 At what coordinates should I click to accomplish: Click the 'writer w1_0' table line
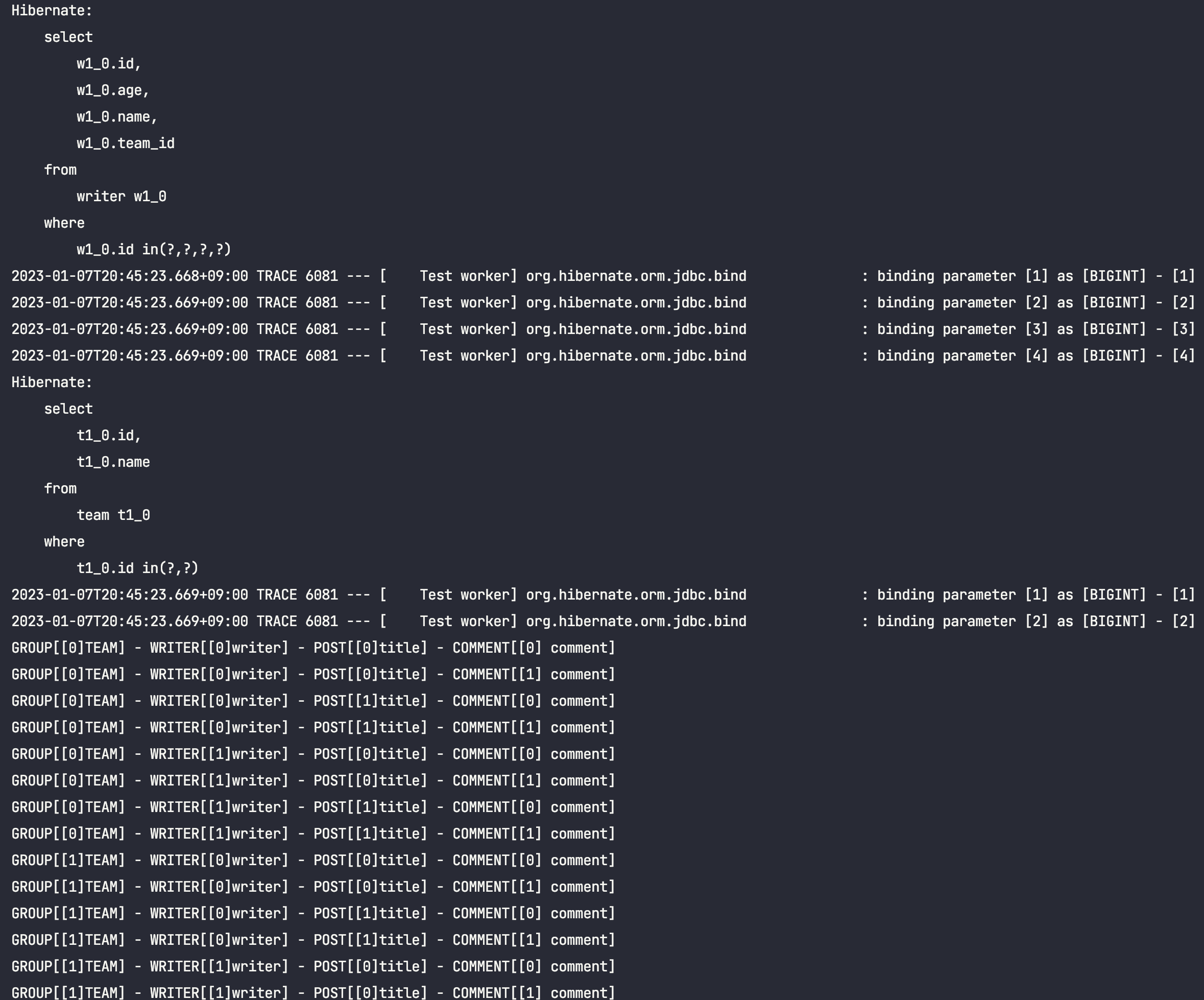pyautogui.click(x=122, y=197)
